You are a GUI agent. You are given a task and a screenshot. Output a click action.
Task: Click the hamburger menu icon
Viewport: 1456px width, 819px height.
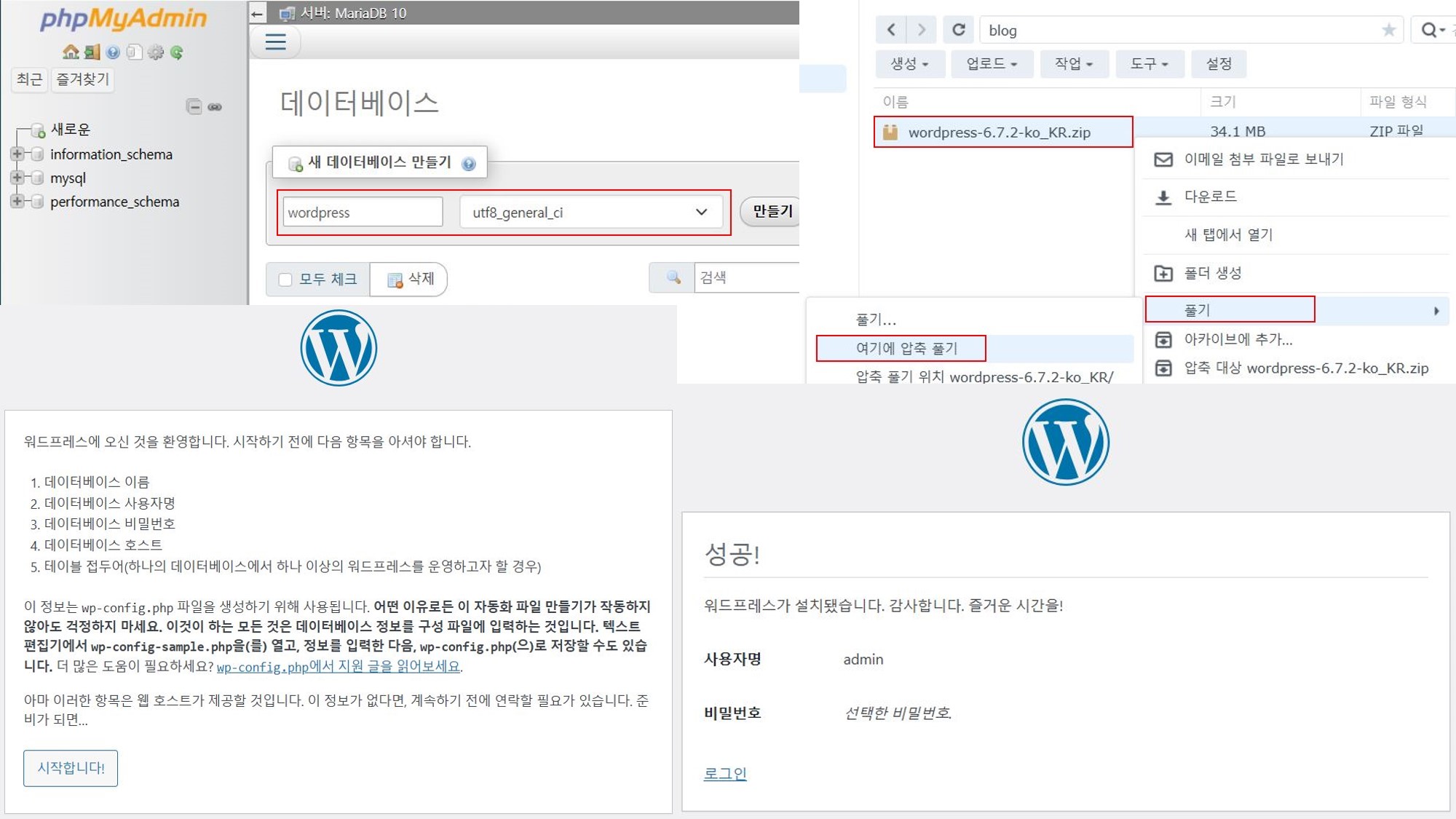pyautogui.click(x=275, y=42)
